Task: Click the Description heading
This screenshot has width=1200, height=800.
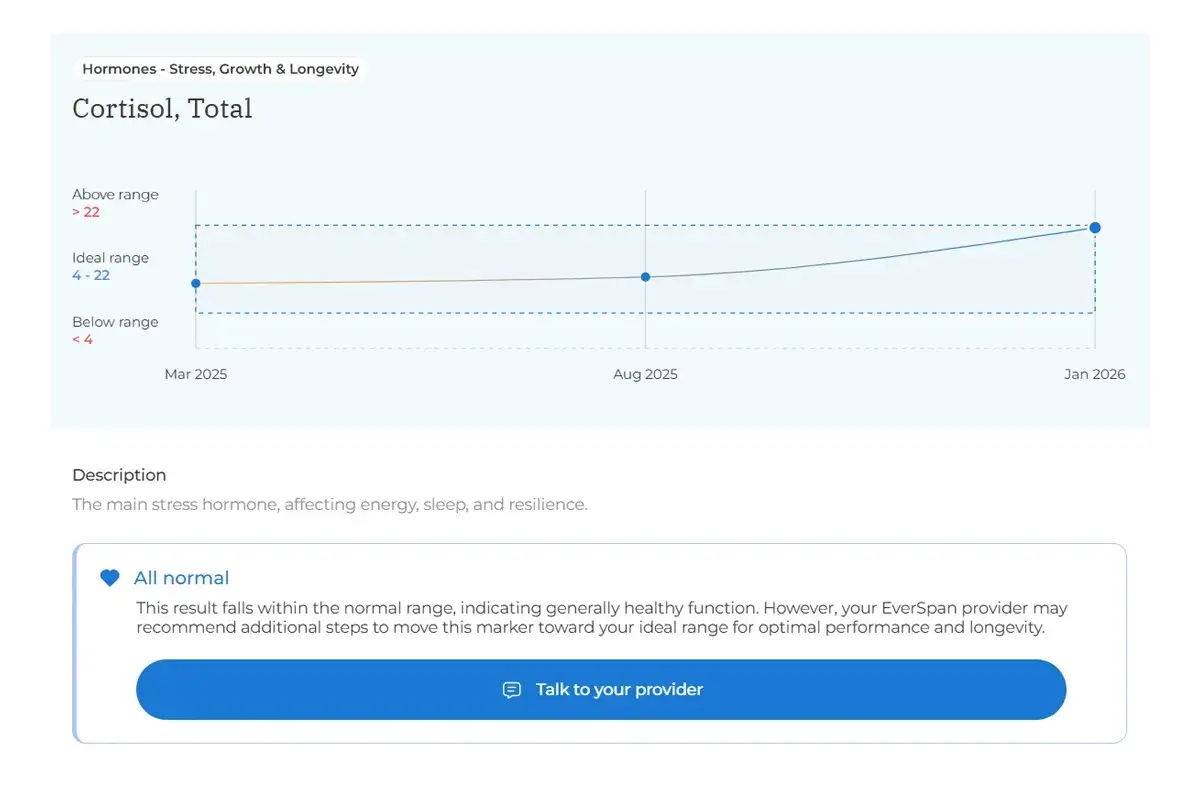Action: (x=119, y=475)
